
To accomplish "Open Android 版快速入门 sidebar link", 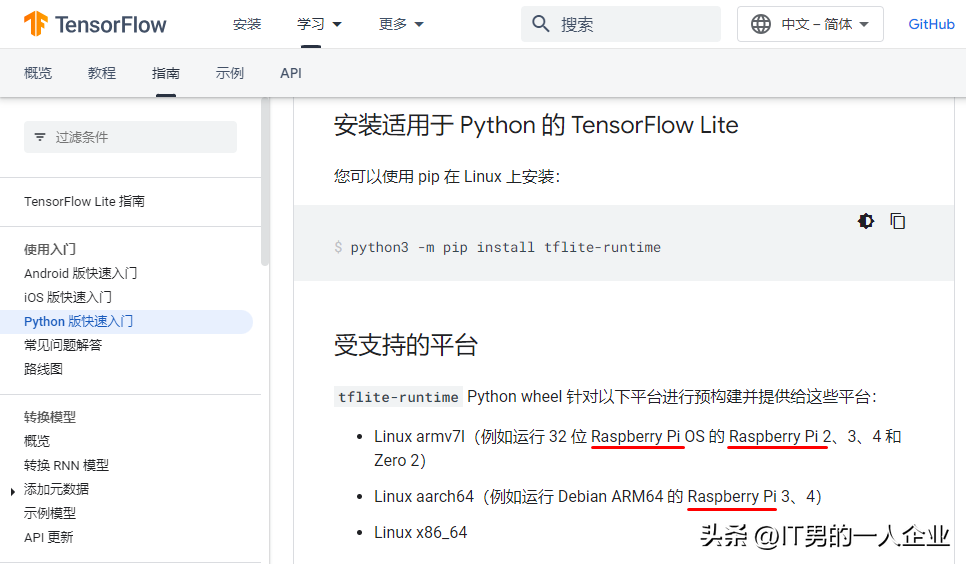I will tap(81, 273).
